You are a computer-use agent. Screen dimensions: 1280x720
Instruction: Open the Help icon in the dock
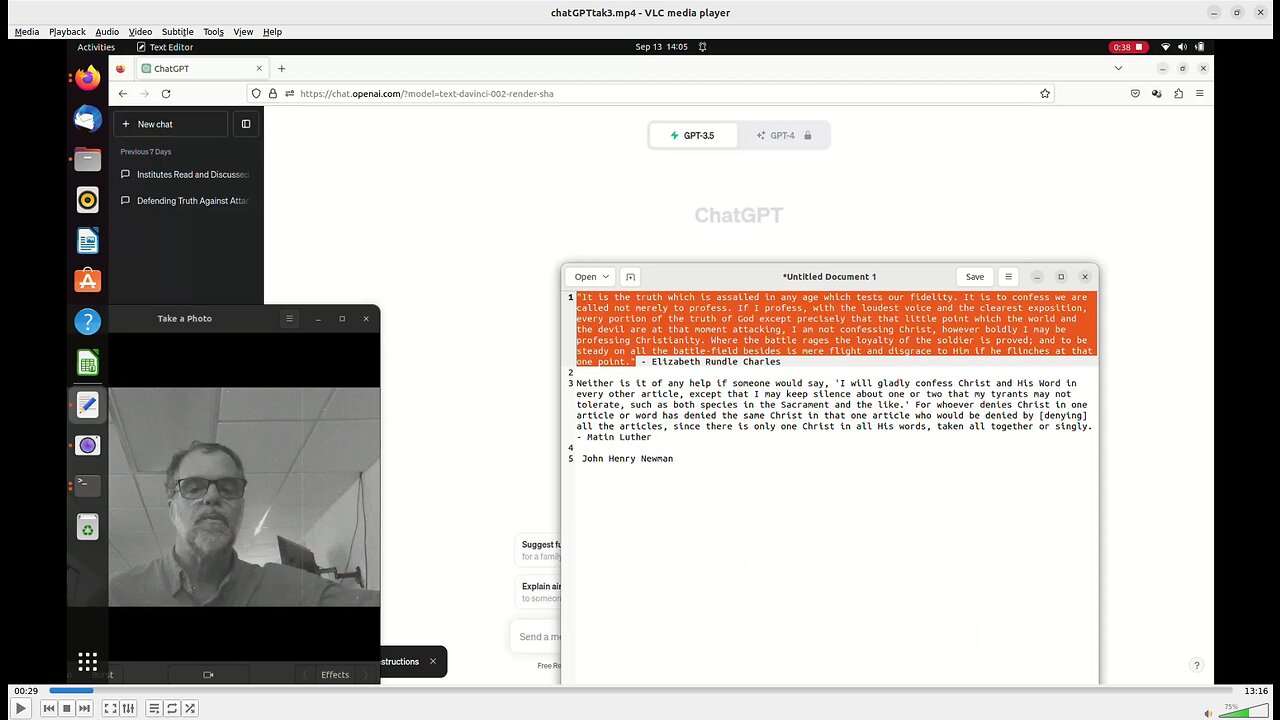pyautogui.click(x=88, y=322)
